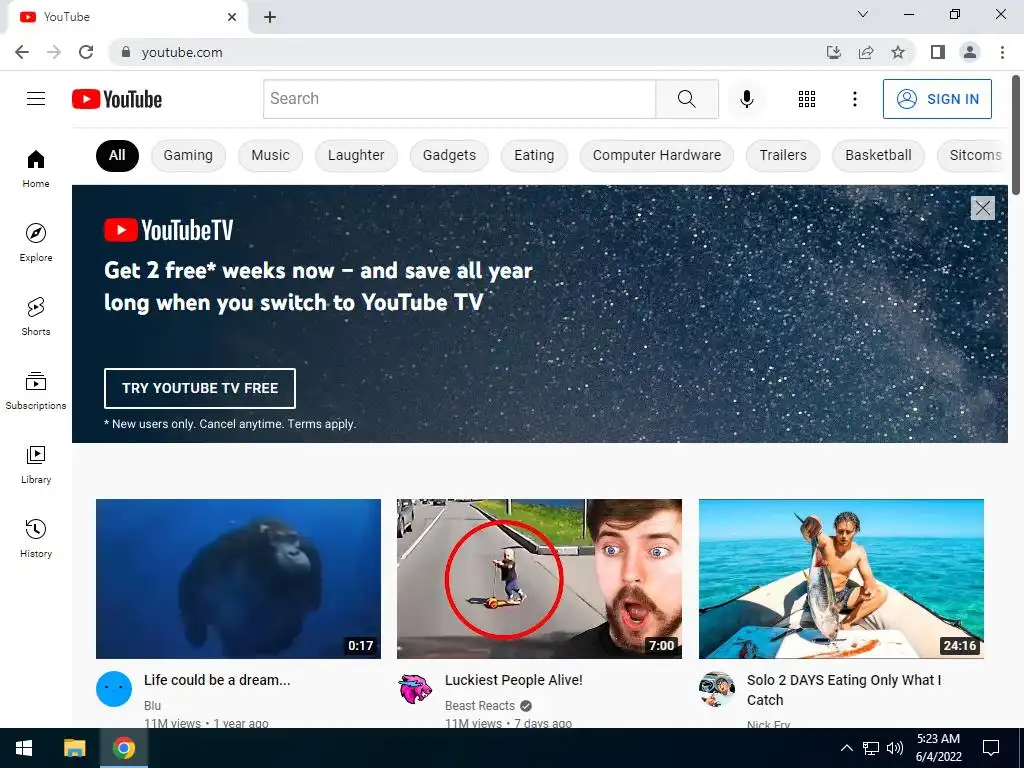Open the Windows Start menu

[x=24, y=748]
